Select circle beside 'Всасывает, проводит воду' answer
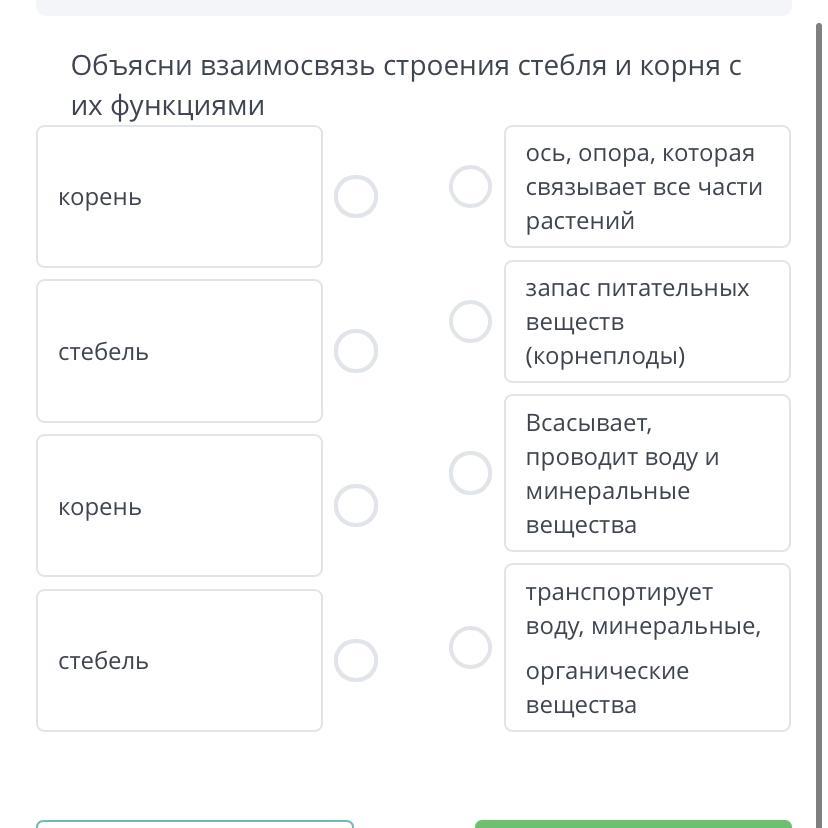The image size is (828, 828). tap(471, 473)
